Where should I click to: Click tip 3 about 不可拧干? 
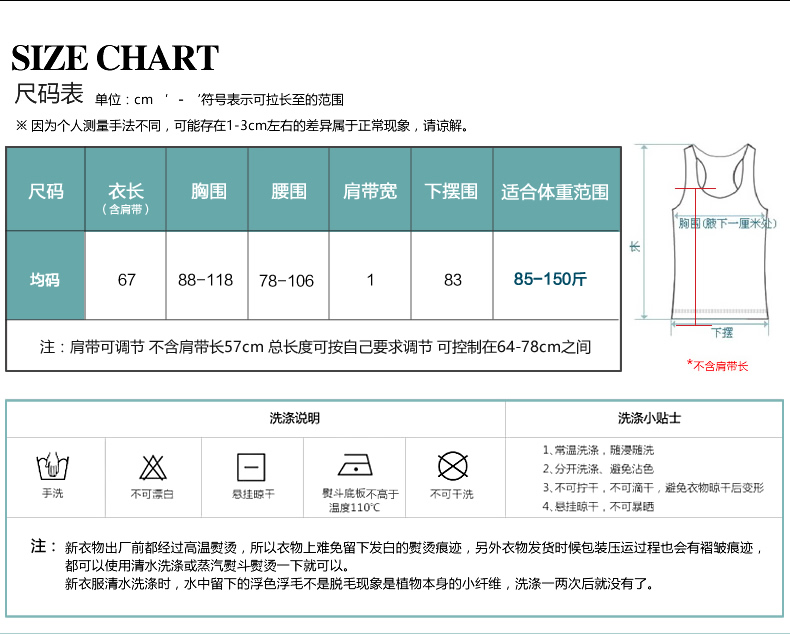(x=653, y=487)
